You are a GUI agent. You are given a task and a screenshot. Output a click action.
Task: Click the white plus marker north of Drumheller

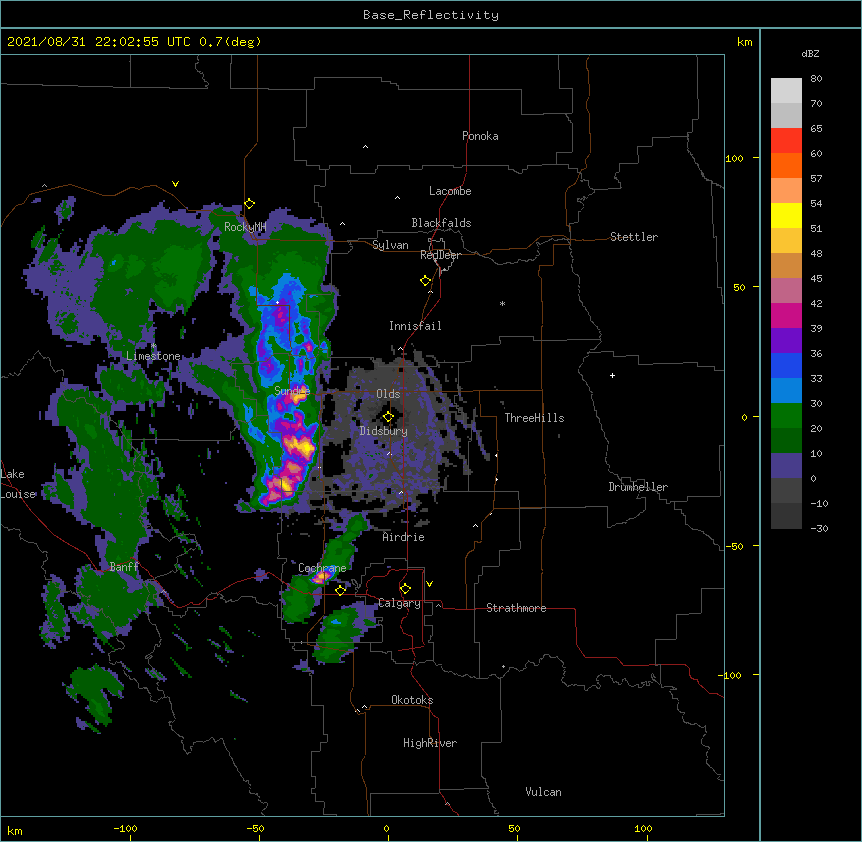pos(612,375)
